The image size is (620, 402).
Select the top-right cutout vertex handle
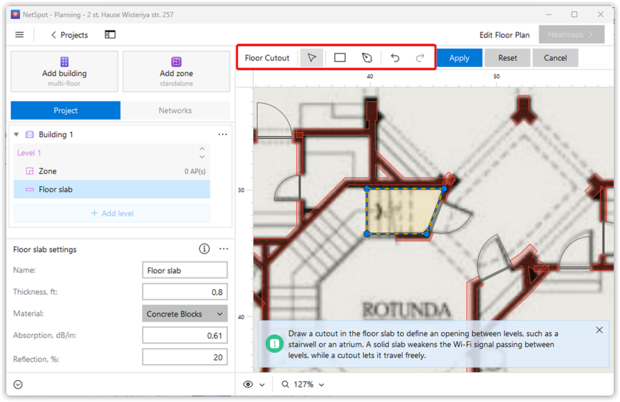[444, 189]
